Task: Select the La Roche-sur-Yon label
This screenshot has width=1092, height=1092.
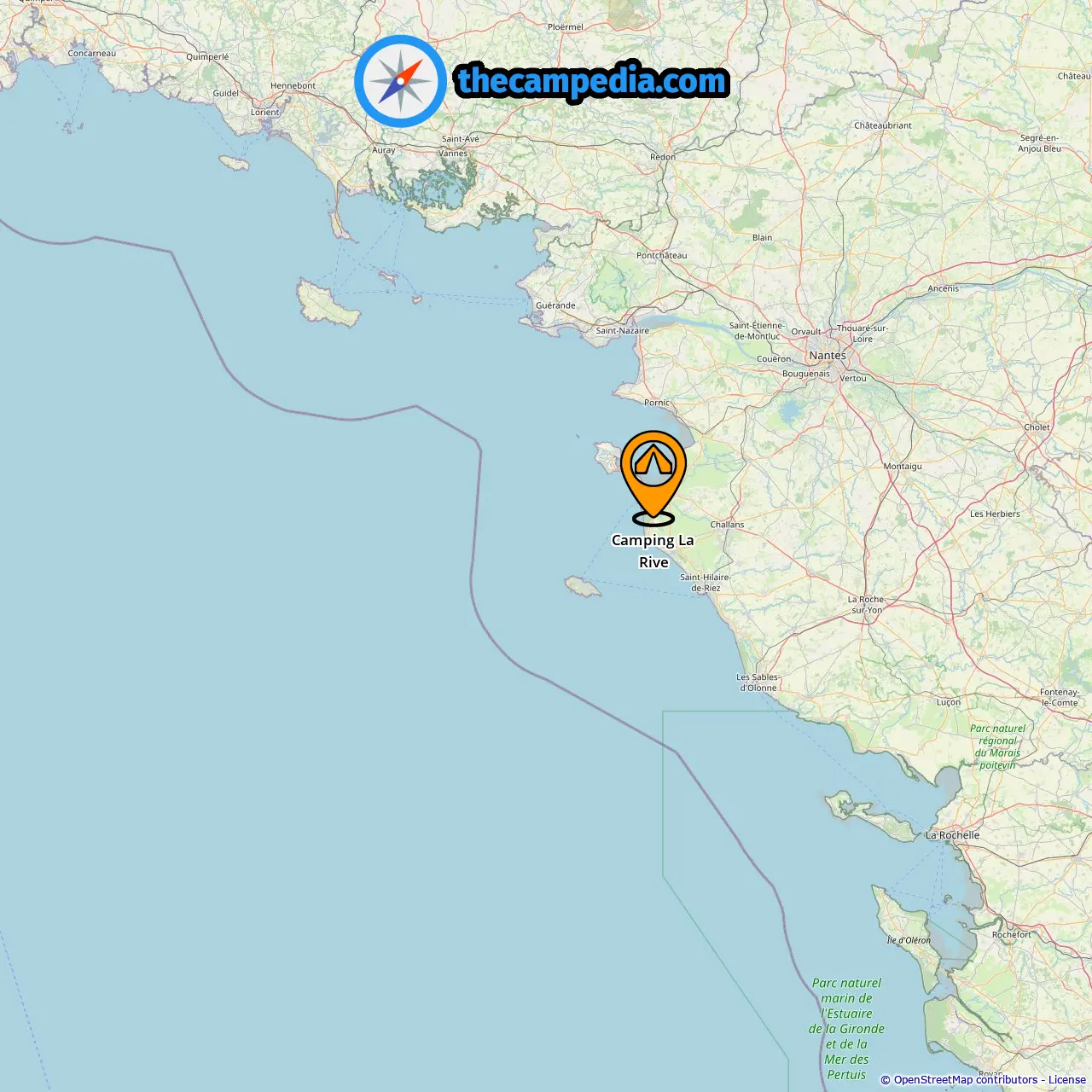Action: (867, 605)
